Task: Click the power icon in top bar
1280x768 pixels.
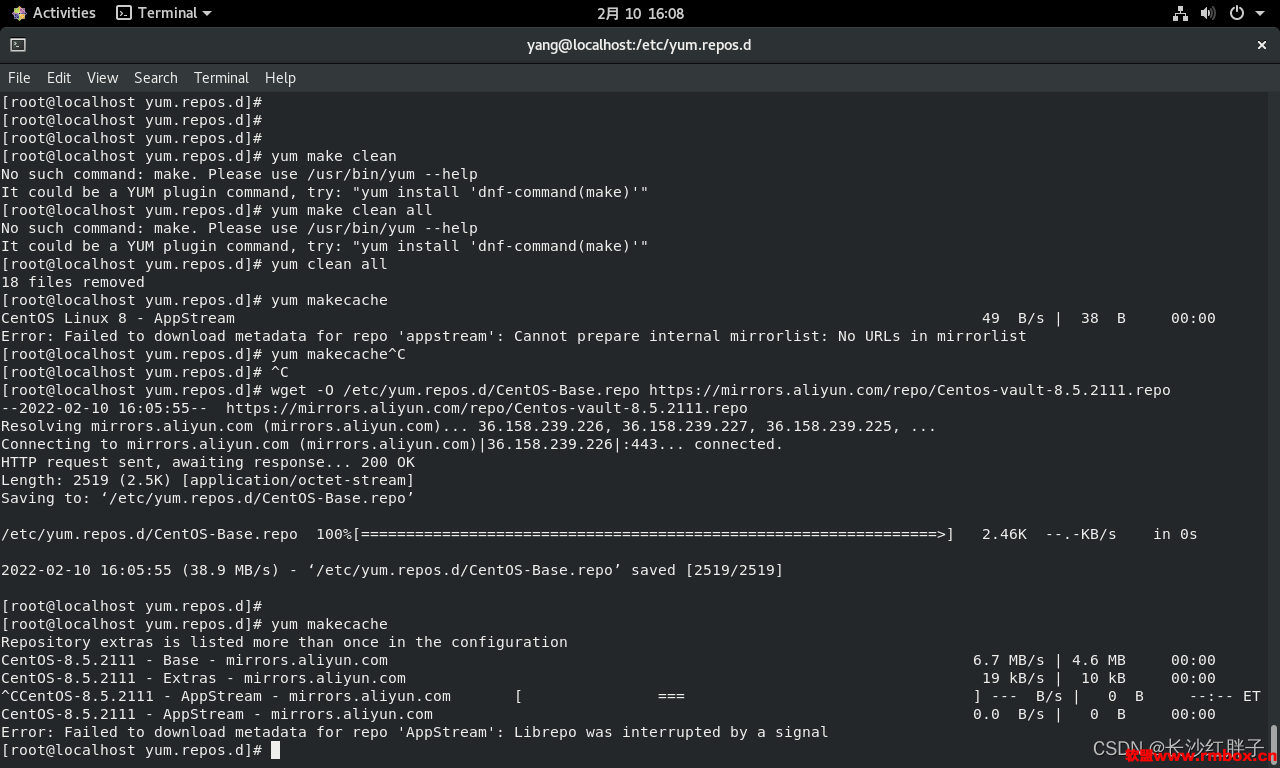Action: (1237, 13)
